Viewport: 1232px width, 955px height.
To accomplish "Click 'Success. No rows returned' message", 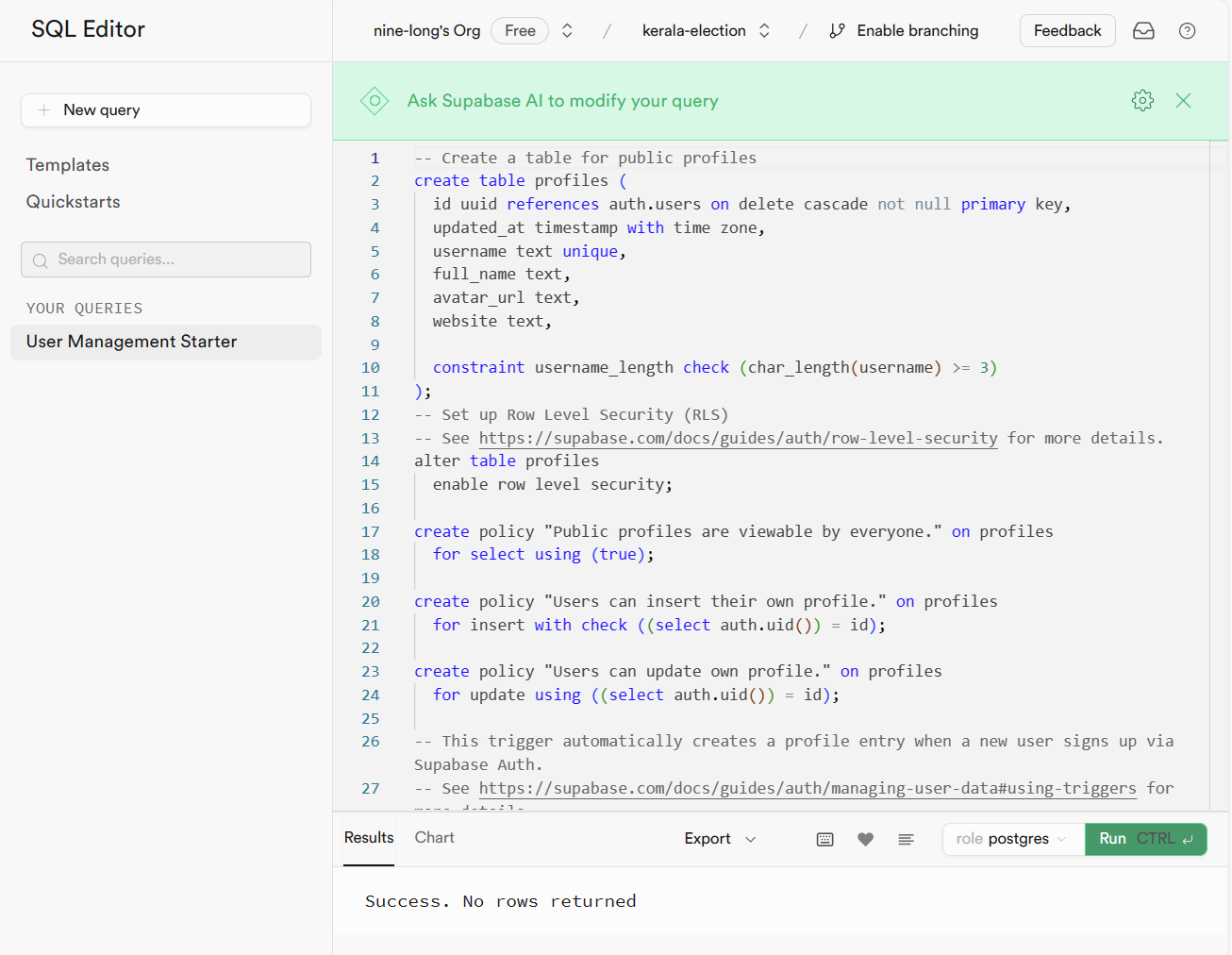I will 501,901.
